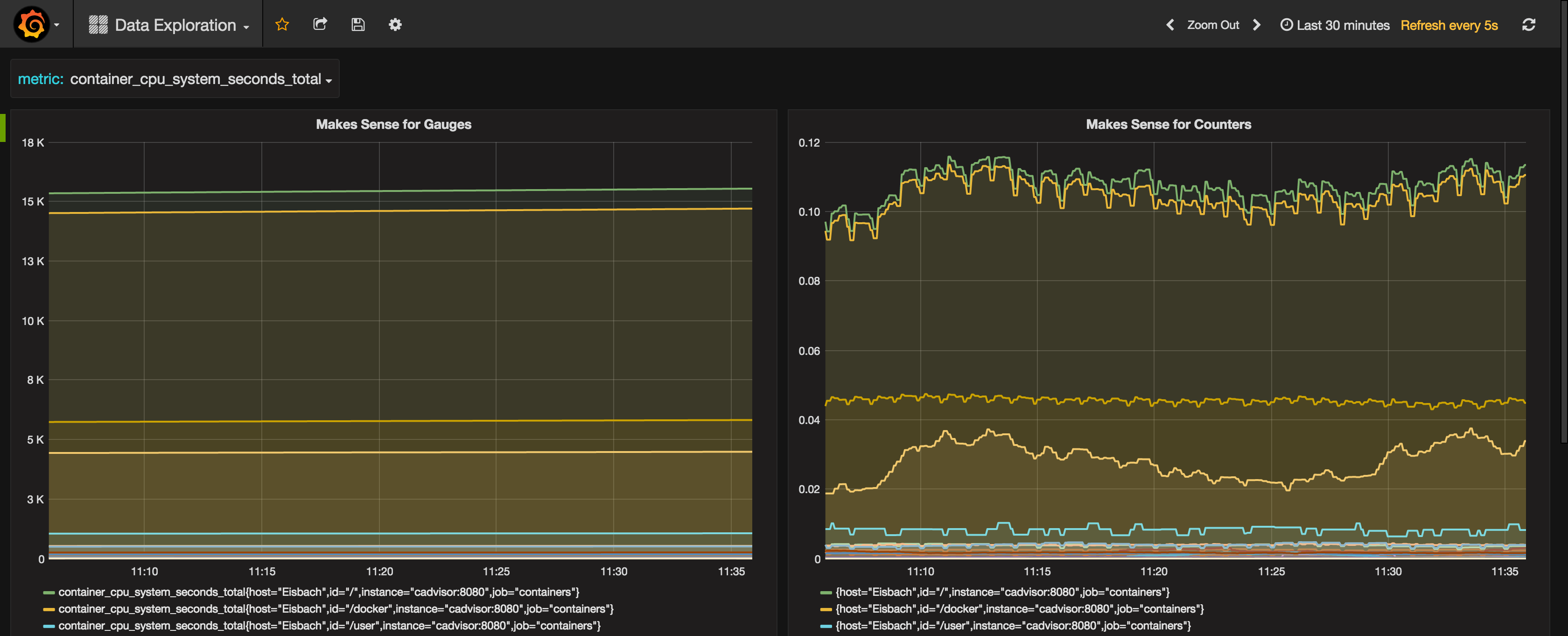
Task: Click the Zoom Out button
Action: pyautogui.click(x=1212, y=25)
